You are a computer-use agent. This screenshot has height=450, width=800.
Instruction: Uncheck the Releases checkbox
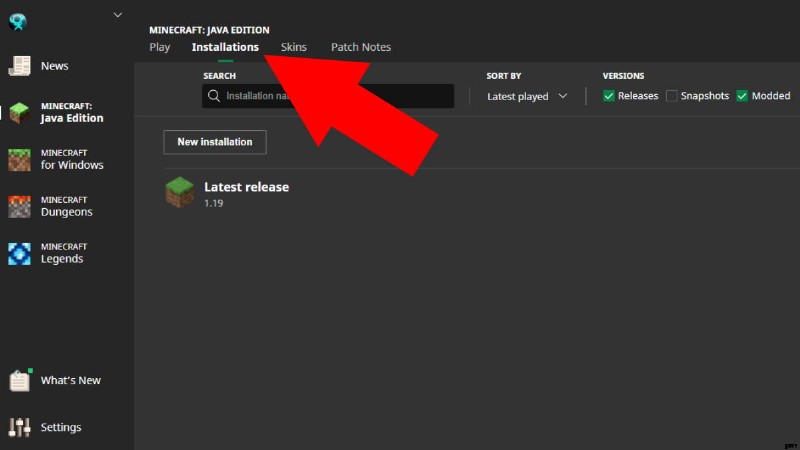point(608,96)
